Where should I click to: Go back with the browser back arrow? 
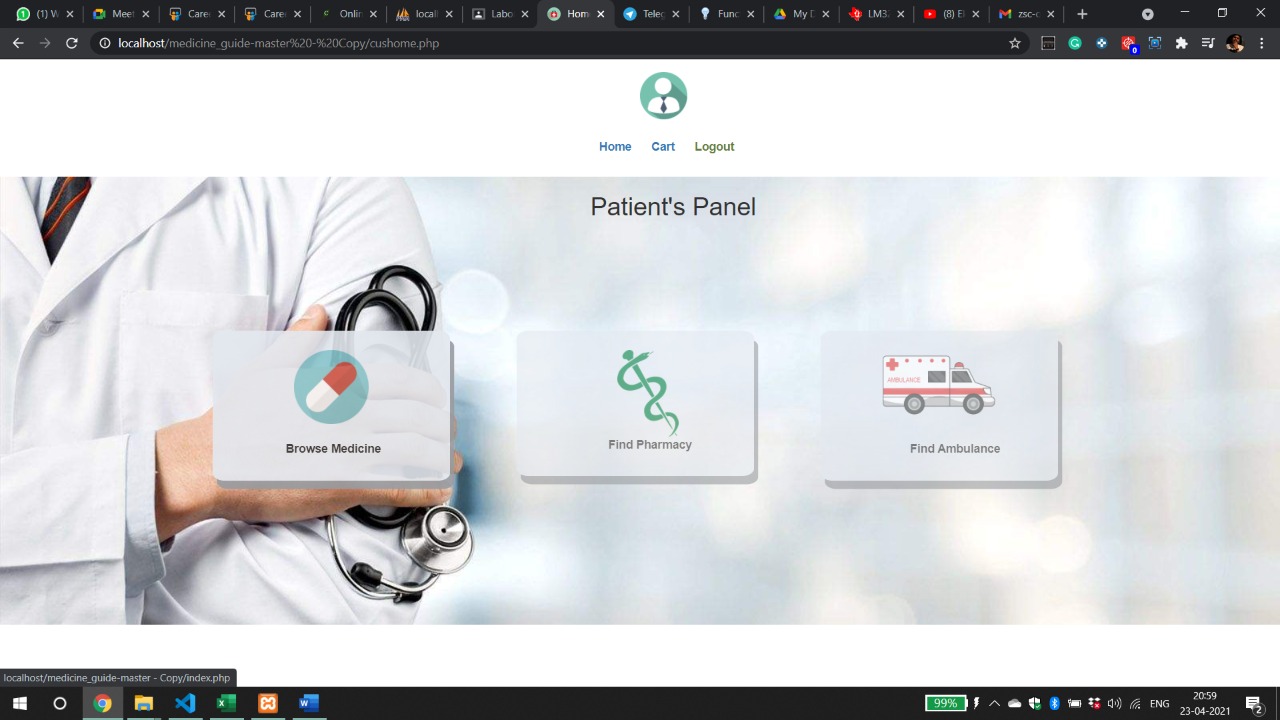click(18, 43)
